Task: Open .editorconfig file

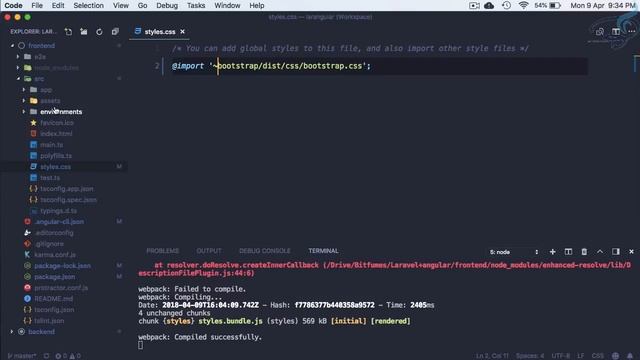Action: [54, 233]
